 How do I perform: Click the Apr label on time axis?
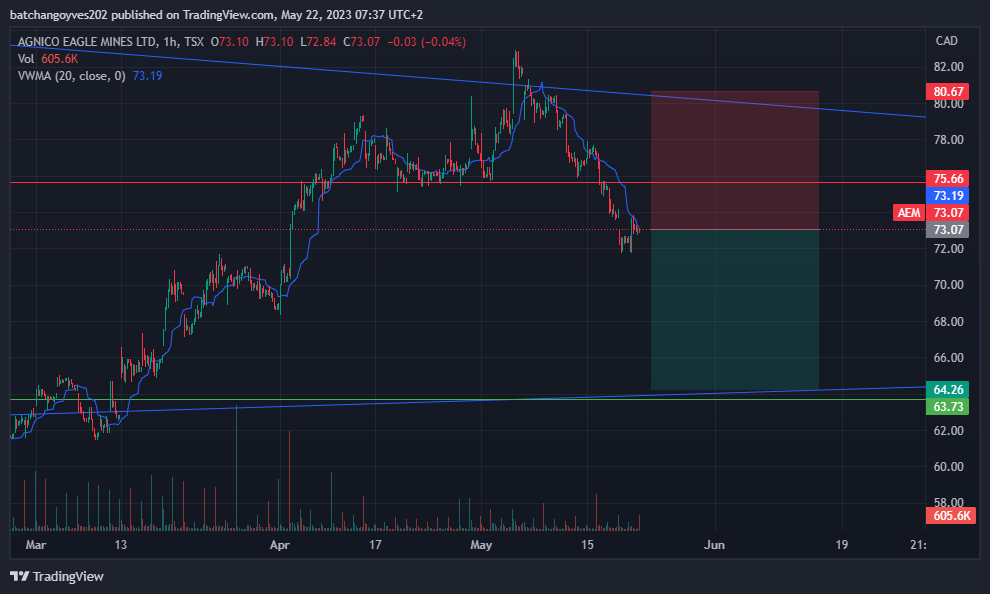pyautogui.click(x=279, y=545)
